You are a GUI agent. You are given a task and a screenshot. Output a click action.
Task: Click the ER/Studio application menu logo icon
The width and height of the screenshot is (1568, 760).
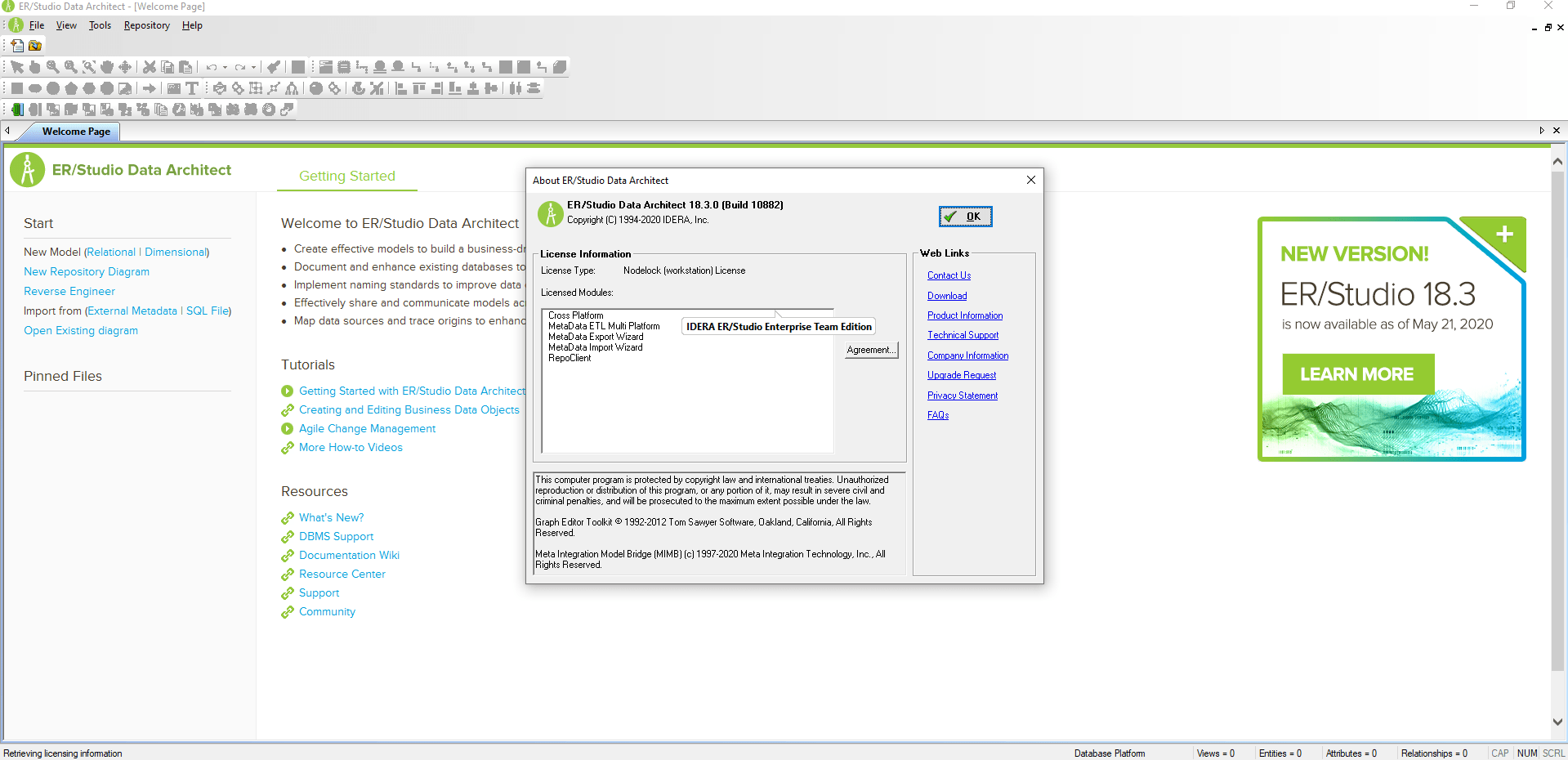click(x=16, y=25)
